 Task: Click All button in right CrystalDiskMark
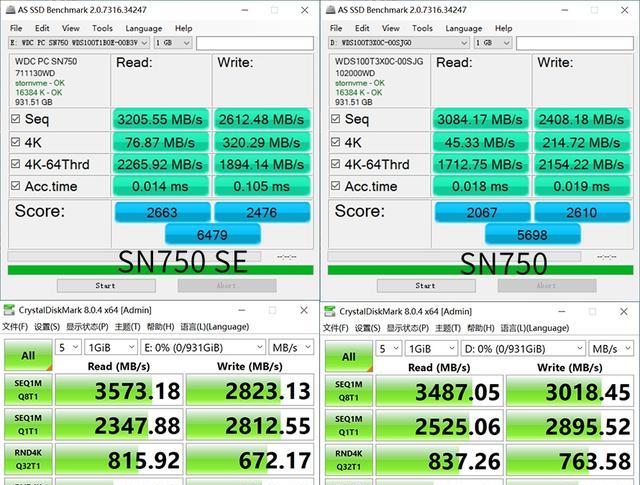[x=349, y=356]
